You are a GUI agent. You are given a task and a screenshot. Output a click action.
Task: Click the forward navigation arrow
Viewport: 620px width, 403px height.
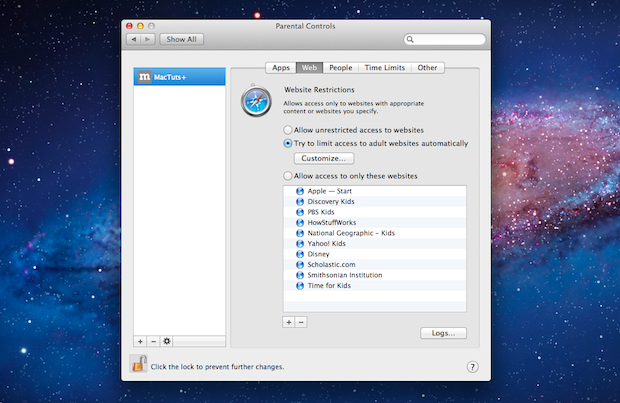[x=148, y=39]
